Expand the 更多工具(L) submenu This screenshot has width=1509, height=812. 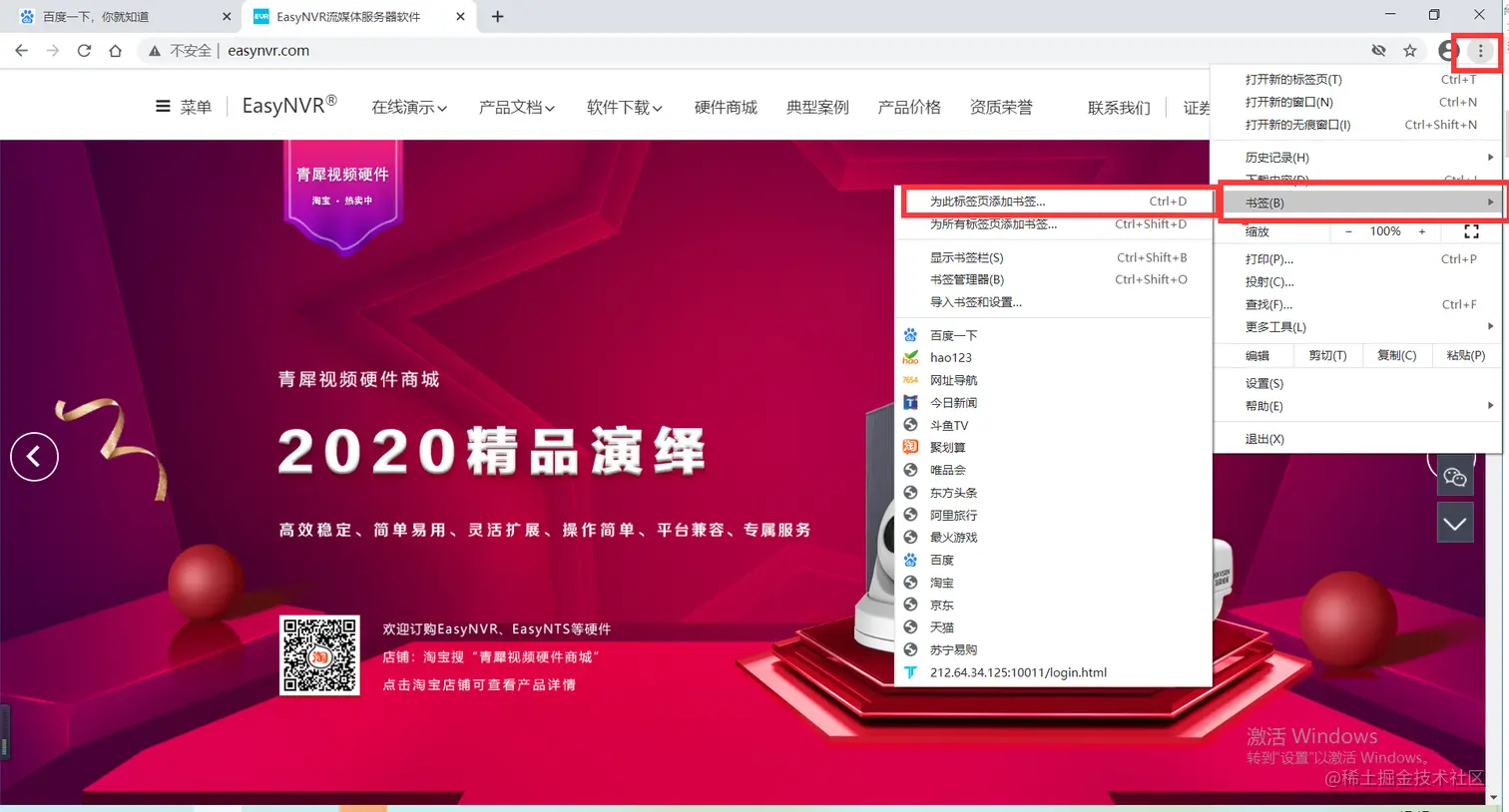coord(1358,327)
